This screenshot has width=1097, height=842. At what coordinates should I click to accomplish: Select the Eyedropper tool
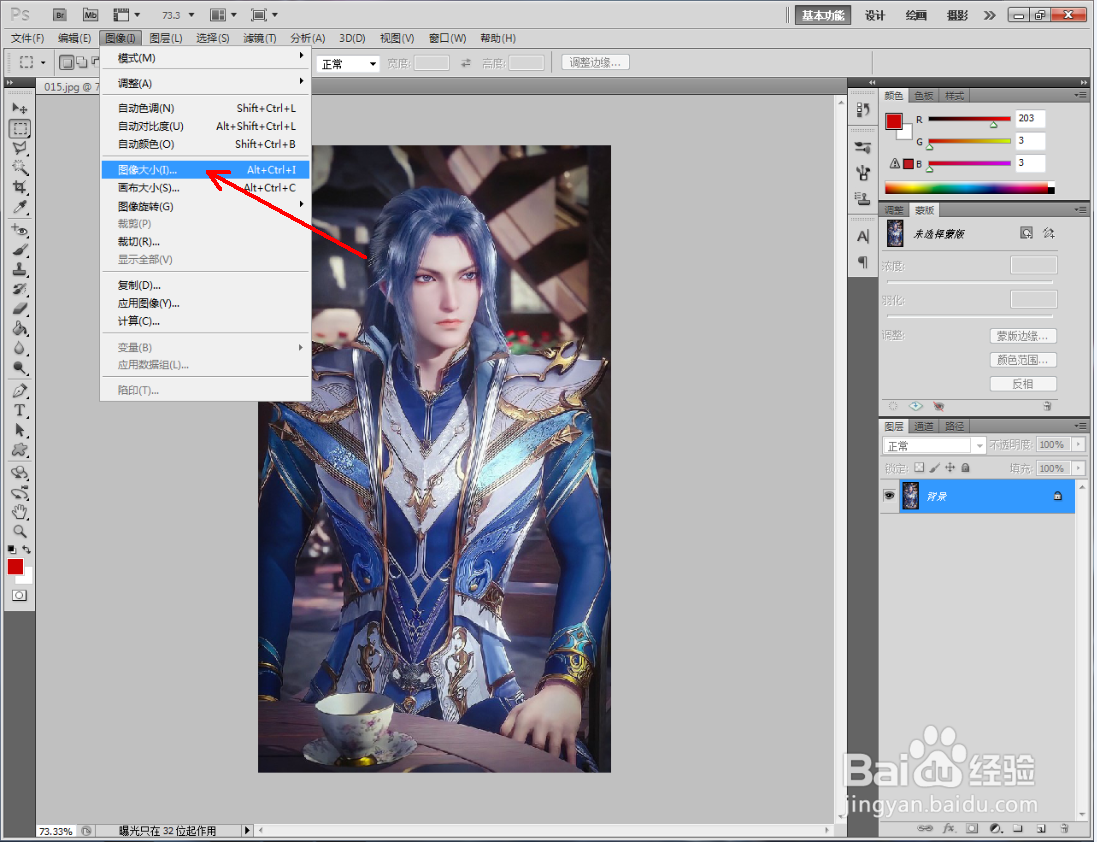point(20,207)
